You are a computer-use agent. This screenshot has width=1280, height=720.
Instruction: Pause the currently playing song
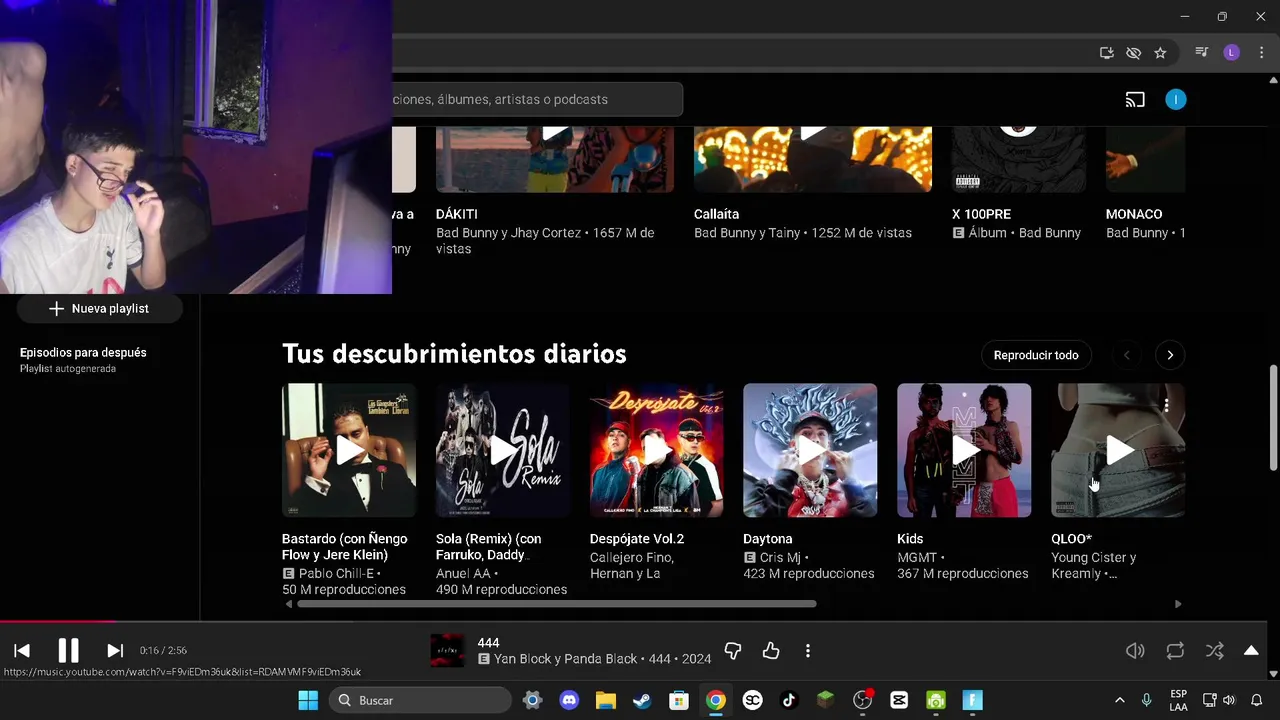pos(68,650)
